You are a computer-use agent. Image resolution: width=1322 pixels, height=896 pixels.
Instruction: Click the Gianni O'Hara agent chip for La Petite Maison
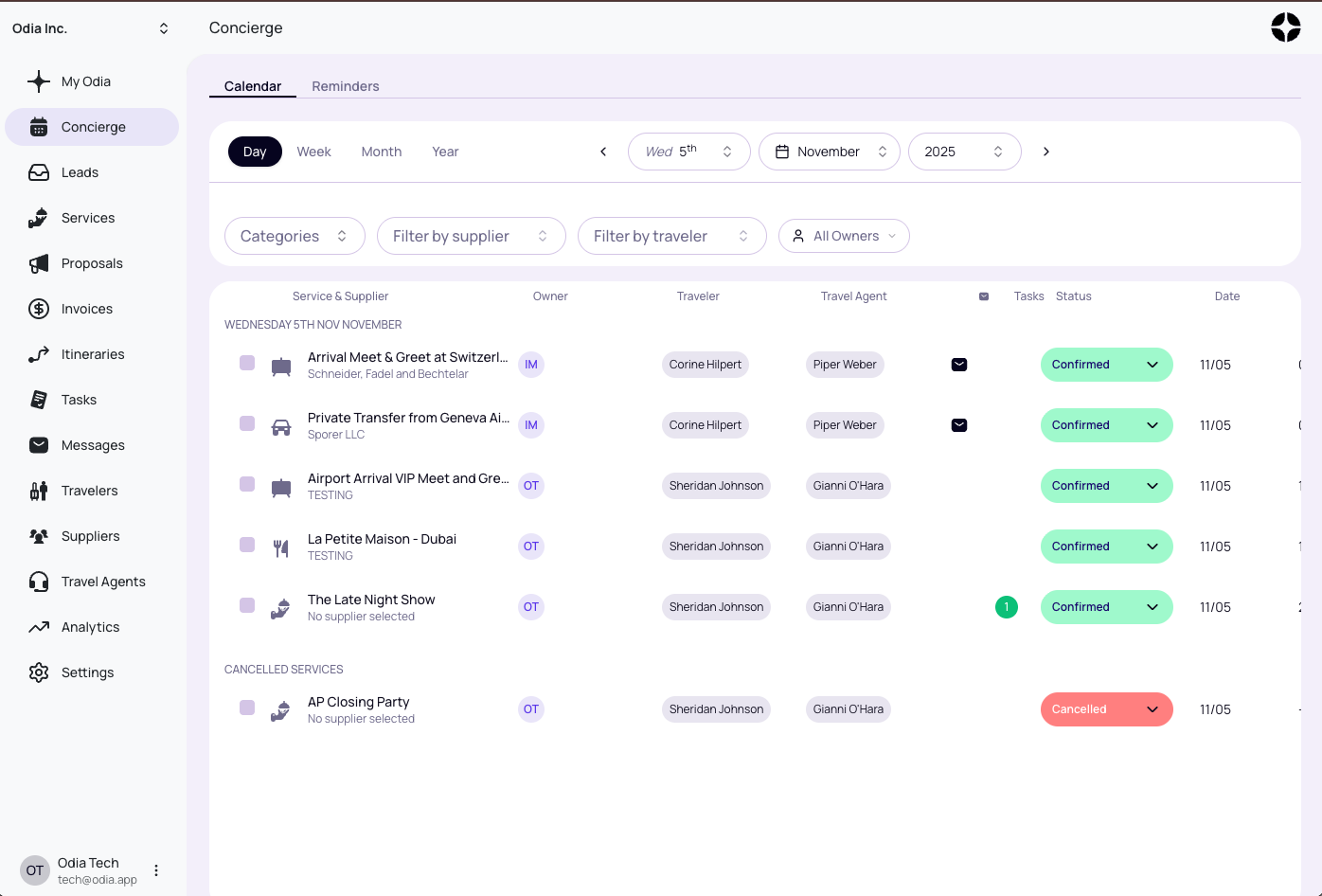point(848,547)
